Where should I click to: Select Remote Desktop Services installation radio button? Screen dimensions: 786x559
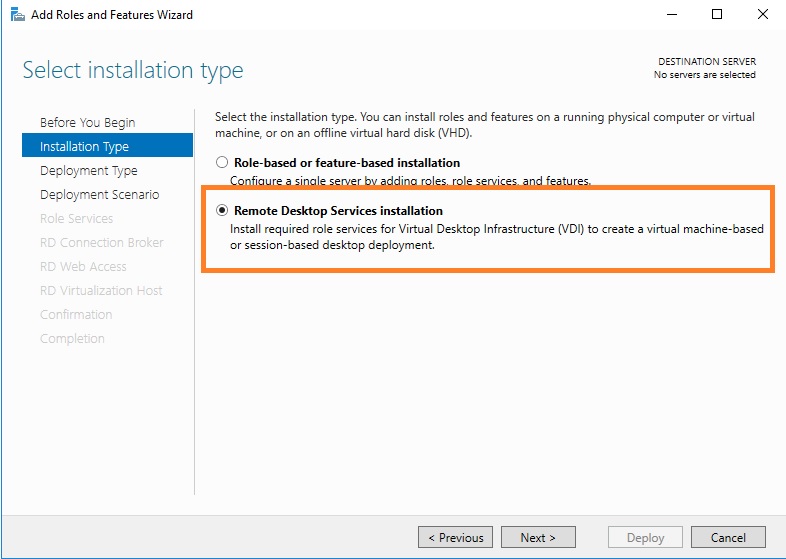pyautogui.click(x=222, y=211)
